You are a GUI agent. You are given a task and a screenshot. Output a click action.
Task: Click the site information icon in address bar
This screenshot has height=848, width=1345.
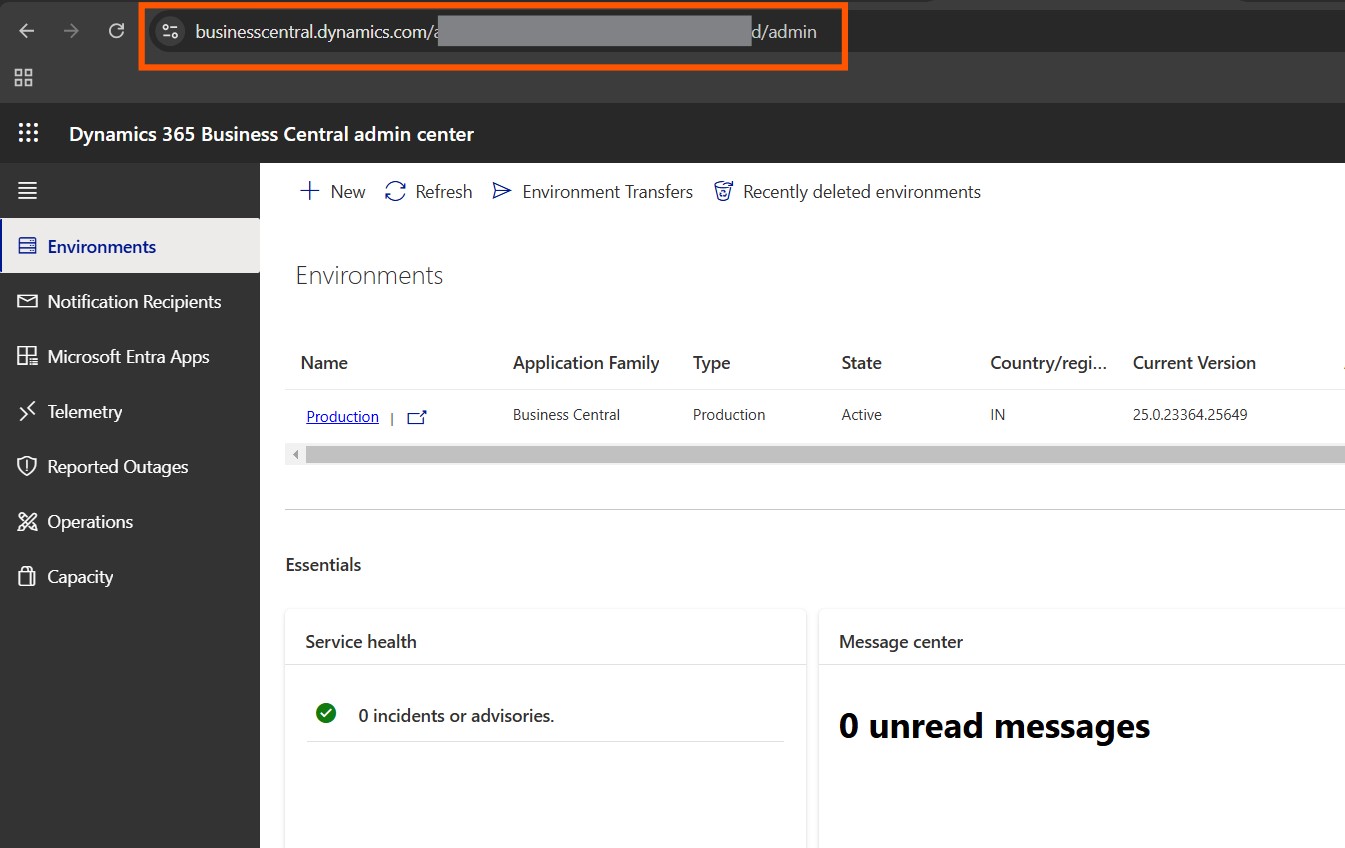click(170, 32)
